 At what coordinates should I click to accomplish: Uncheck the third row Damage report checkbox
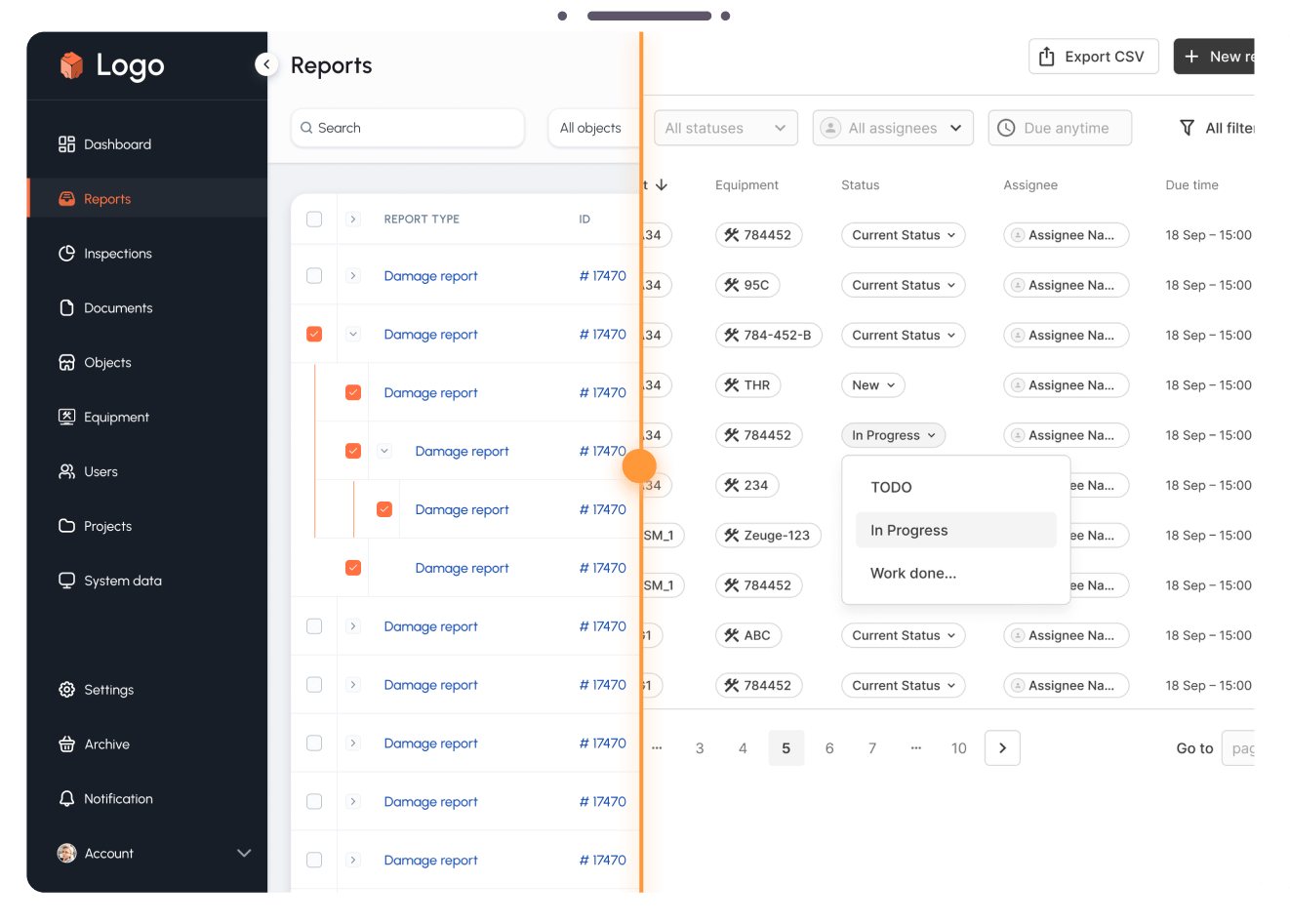click(353, 392)
